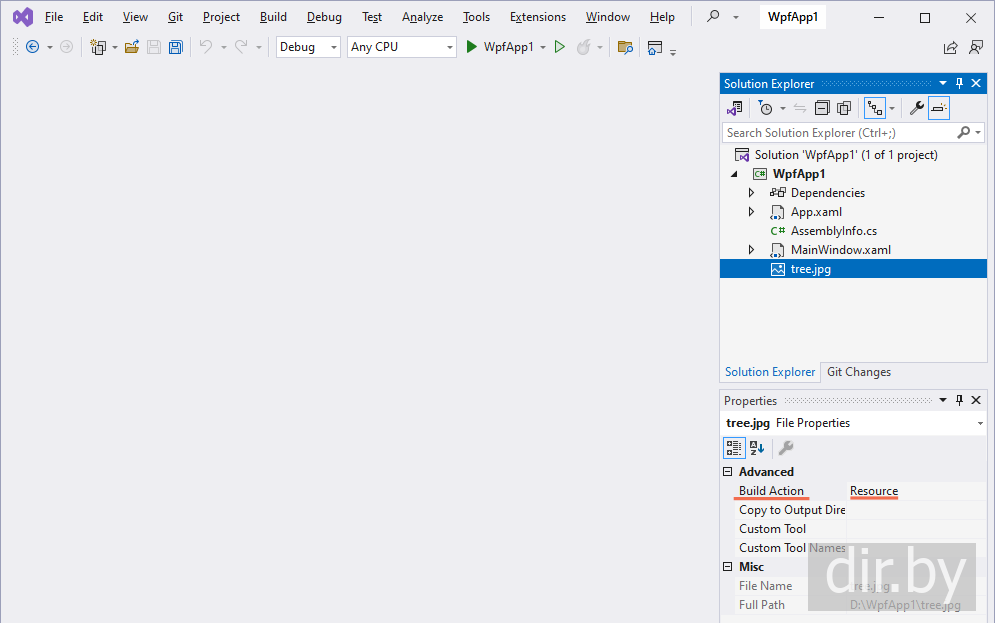Click the Open File folder icon
This screenshot has width=995, height=623.
(132, 47)
